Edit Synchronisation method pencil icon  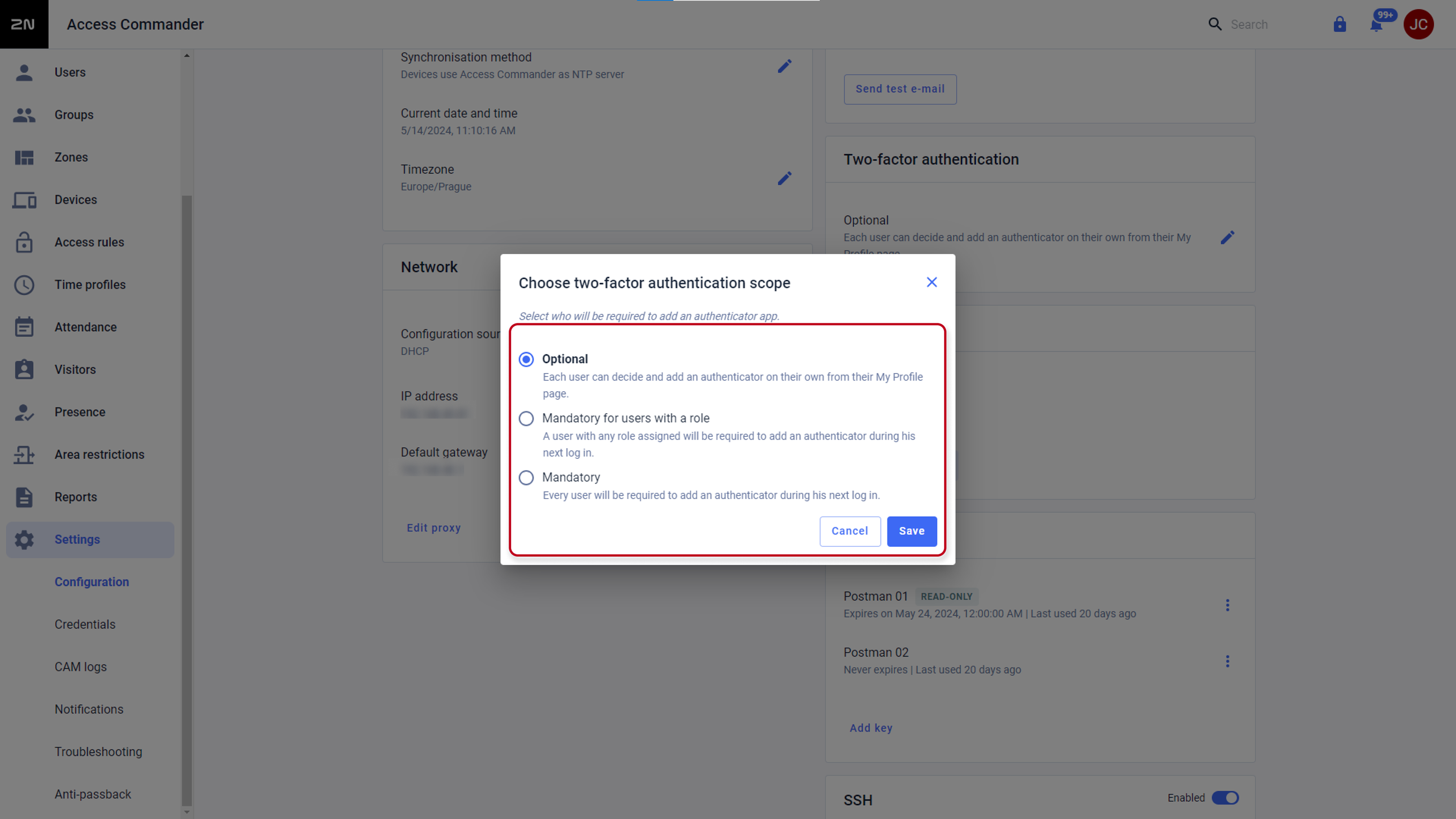[x=785, y=66]
